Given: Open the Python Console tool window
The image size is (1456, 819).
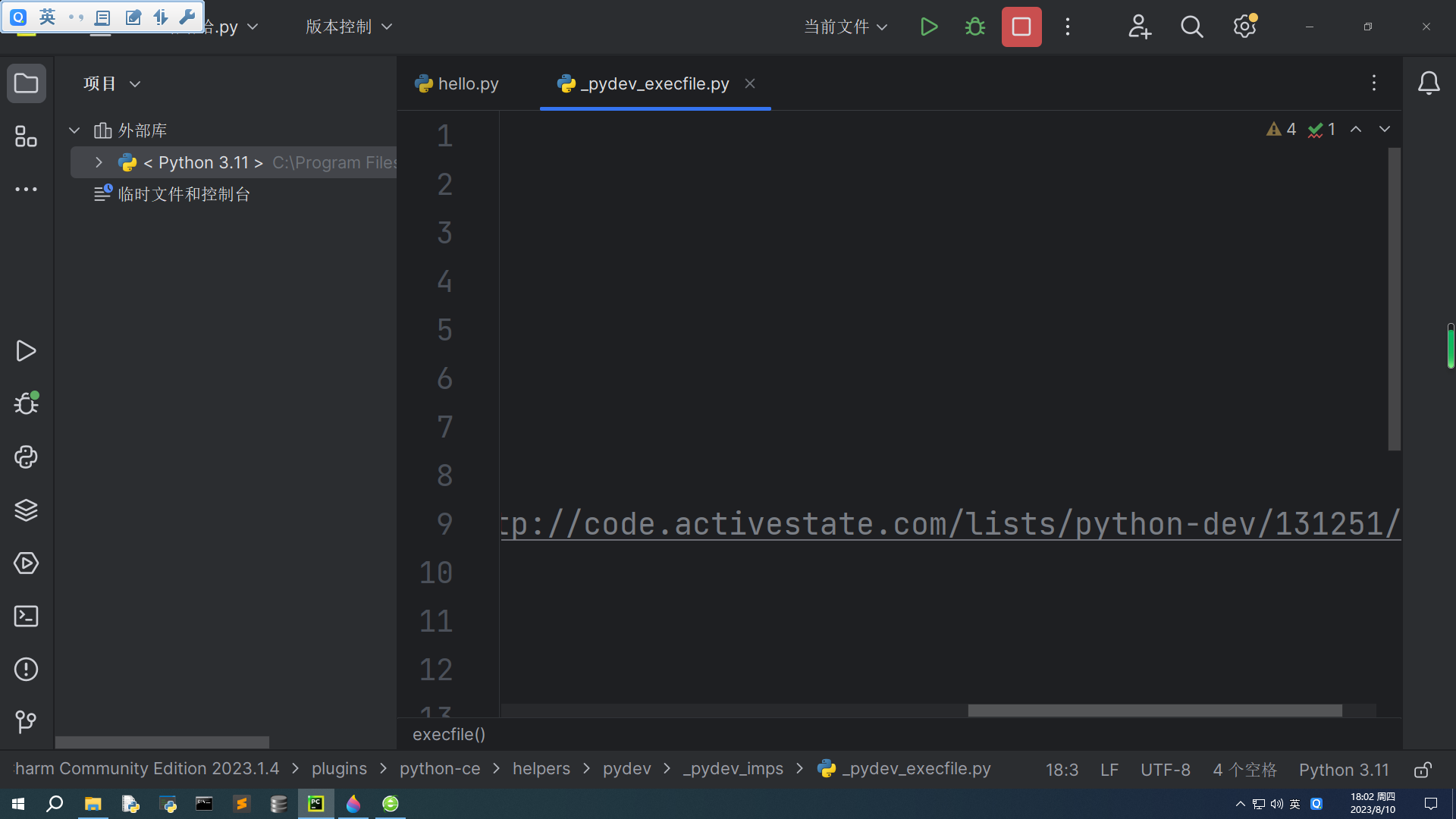Looking at the screenshot, I should (x=27, y=457).
